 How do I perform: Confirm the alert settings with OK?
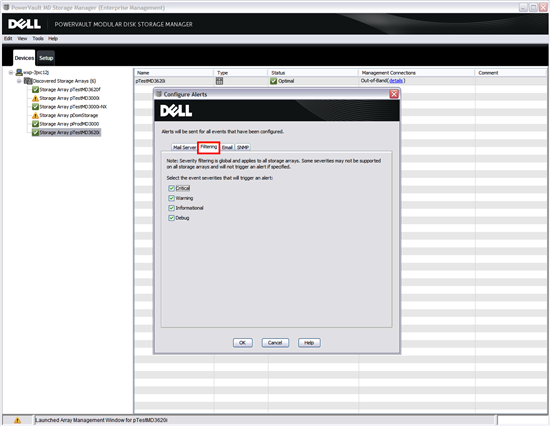(x=243, y=342)
